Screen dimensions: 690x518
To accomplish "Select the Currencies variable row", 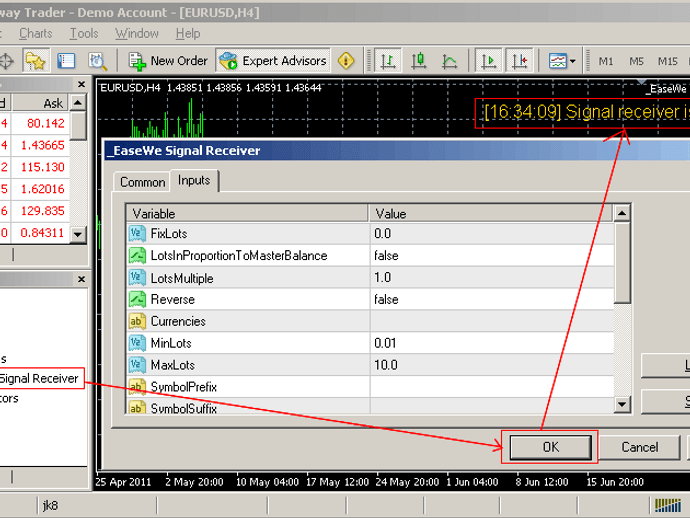I will tap(248, 321).
